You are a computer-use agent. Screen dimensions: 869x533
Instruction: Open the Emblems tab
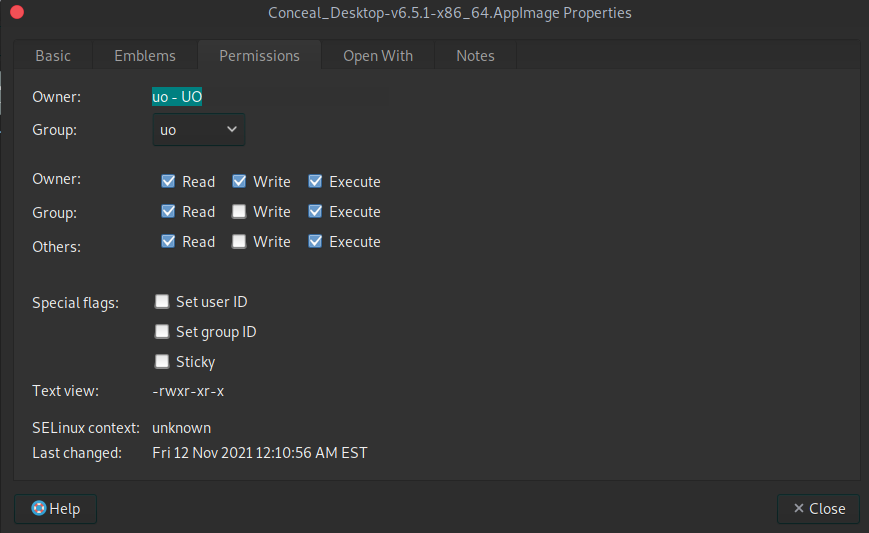pos(145,56)
